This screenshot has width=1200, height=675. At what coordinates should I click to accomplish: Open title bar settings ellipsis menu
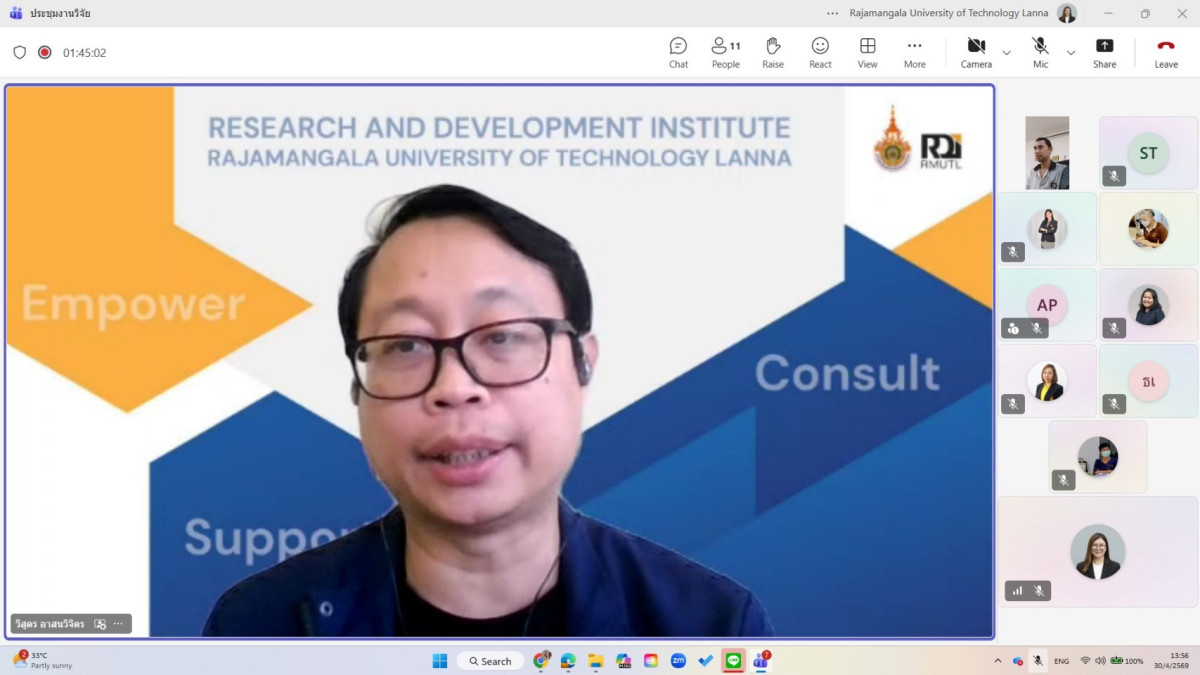[x=832, y=13]
